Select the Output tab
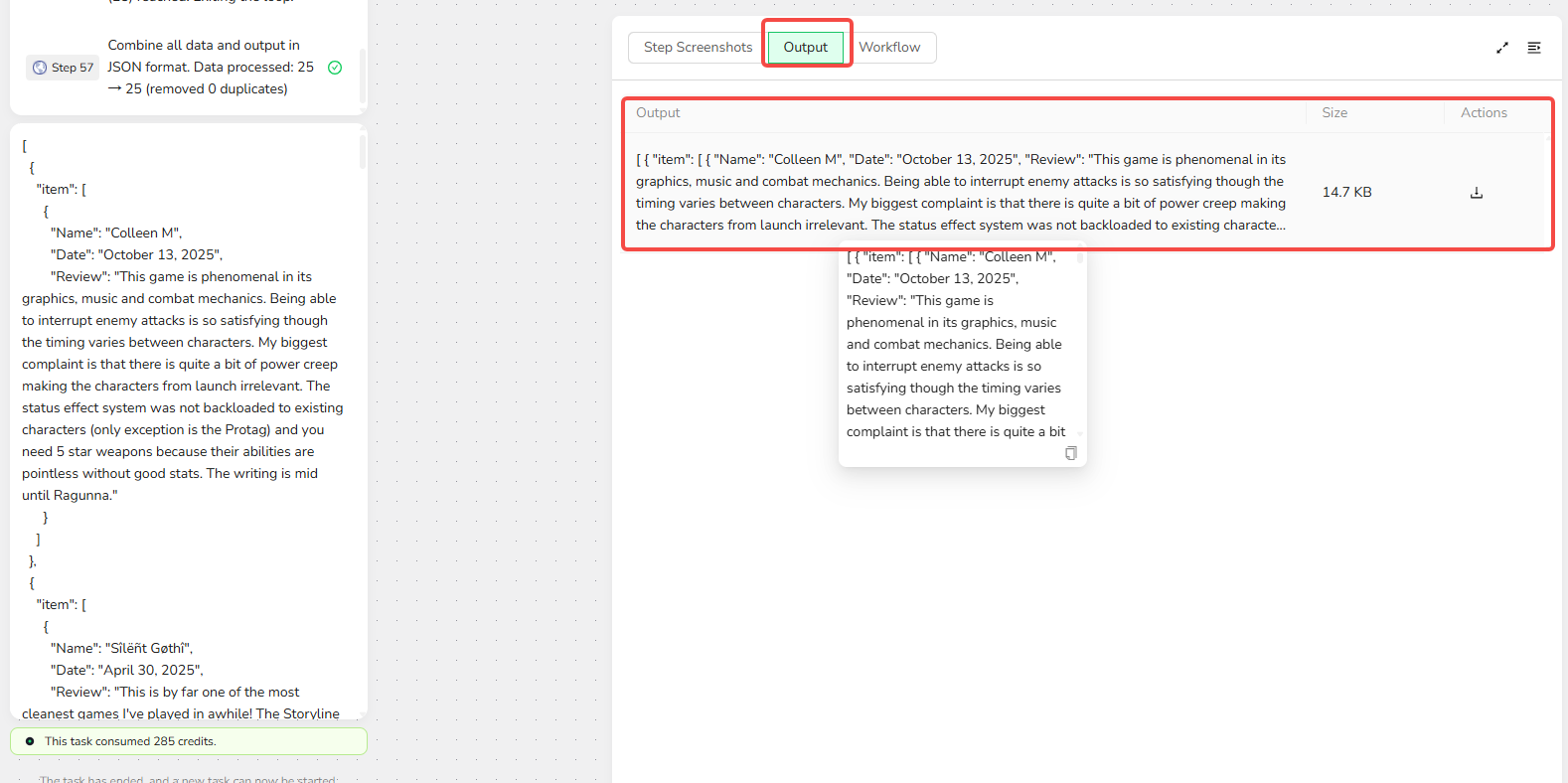Image resolution: width=1568 pixels, height=783 pixels. [x=805, y=48]
